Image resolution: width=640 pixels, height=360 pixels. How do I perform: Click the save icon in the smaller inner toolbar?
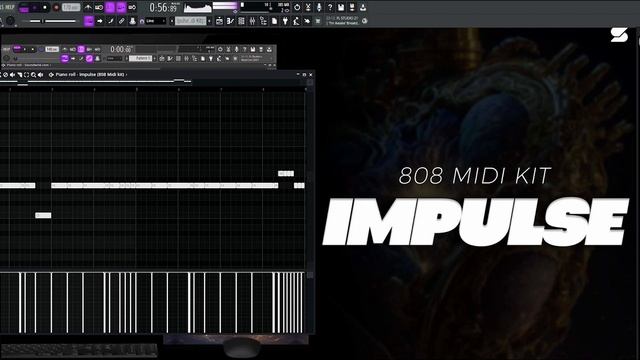(x=253, y=49)
